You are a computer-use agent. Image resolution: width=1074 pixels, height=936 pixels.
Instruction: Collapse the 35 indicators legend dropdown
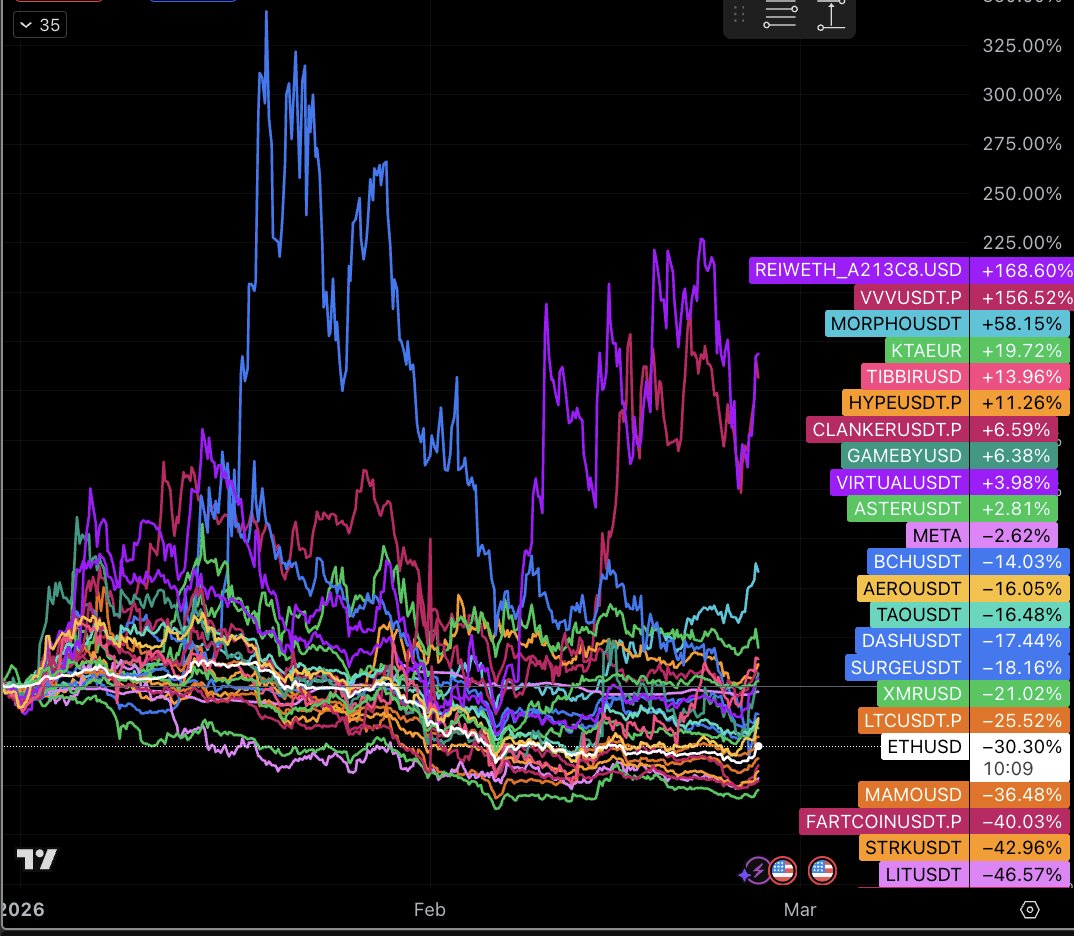point(40,25)
